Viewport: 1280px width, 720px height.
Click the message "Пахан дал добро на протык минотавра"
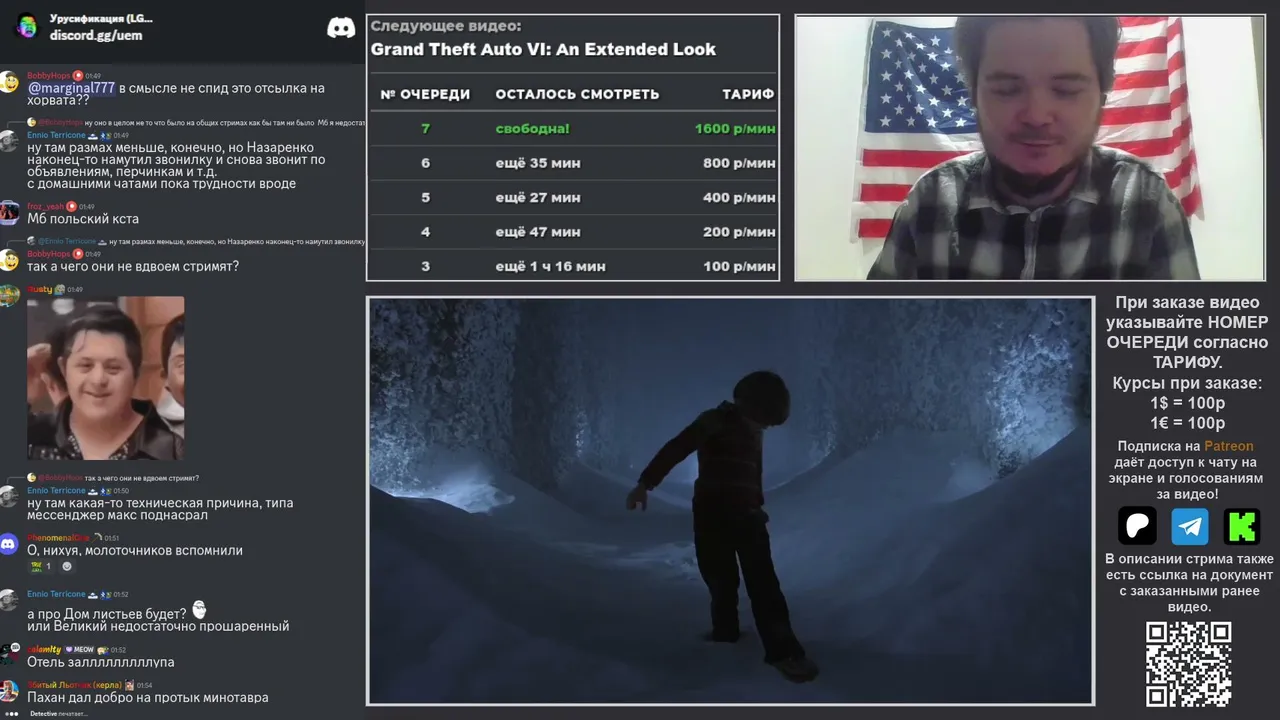click(x=148, y=698)
